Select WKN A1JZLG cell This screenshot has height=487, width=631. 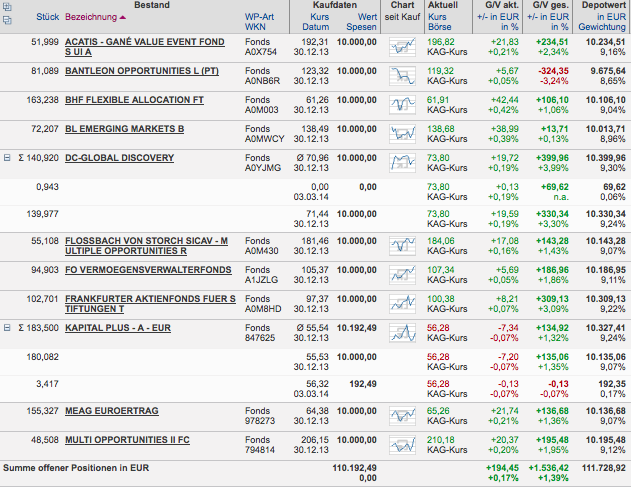pos(261,280)
